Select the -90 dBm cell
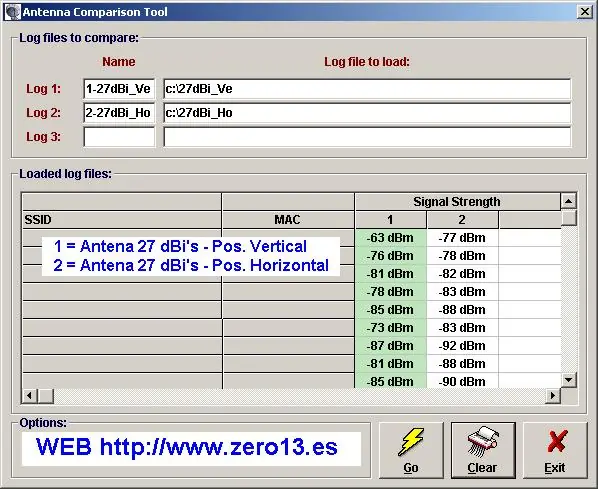Image resolution: width=598 pixels, height=489 pixels. [462, 381]
